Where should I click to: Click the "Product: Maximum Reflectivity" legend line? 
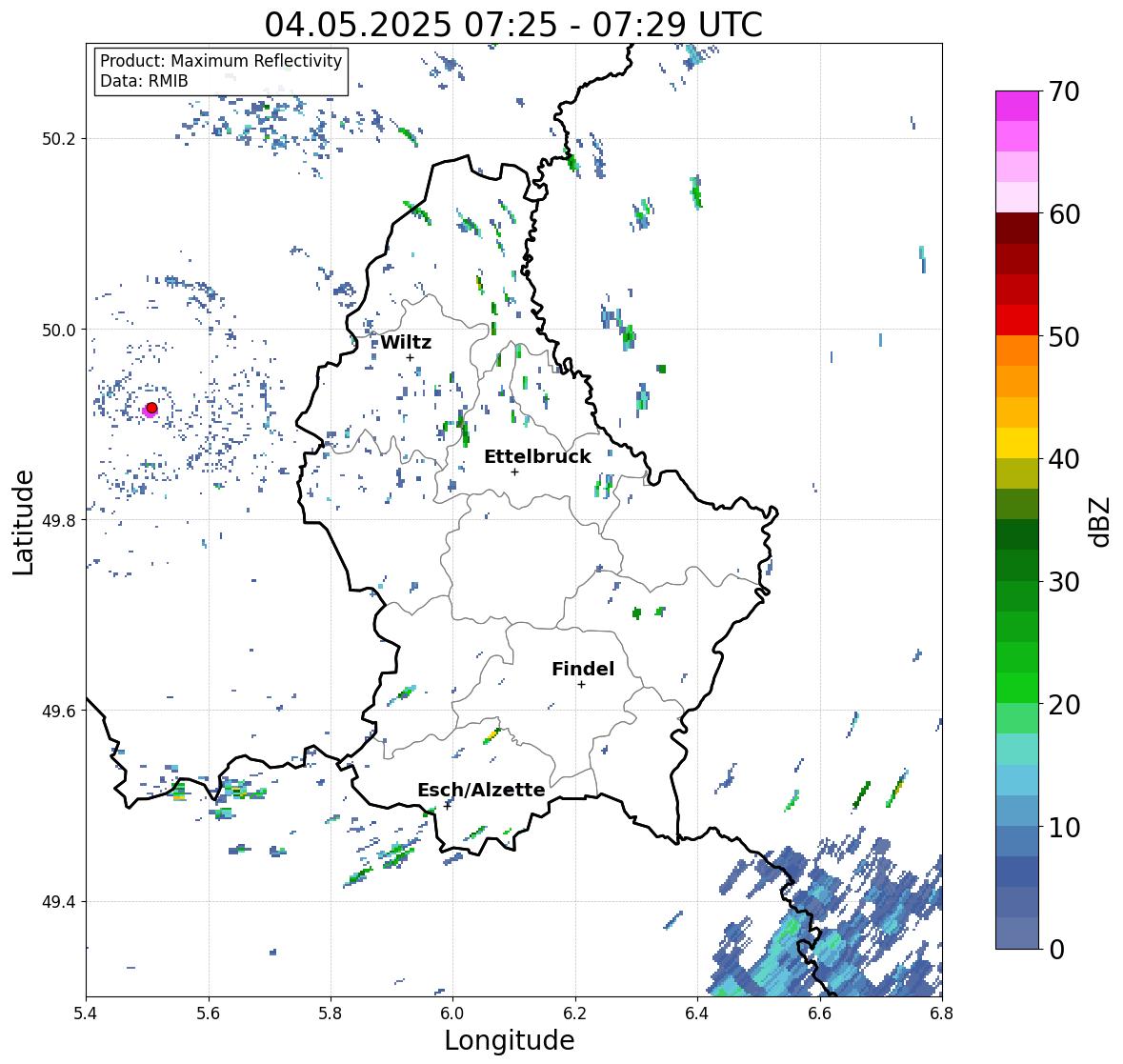[x=221, y=61]
